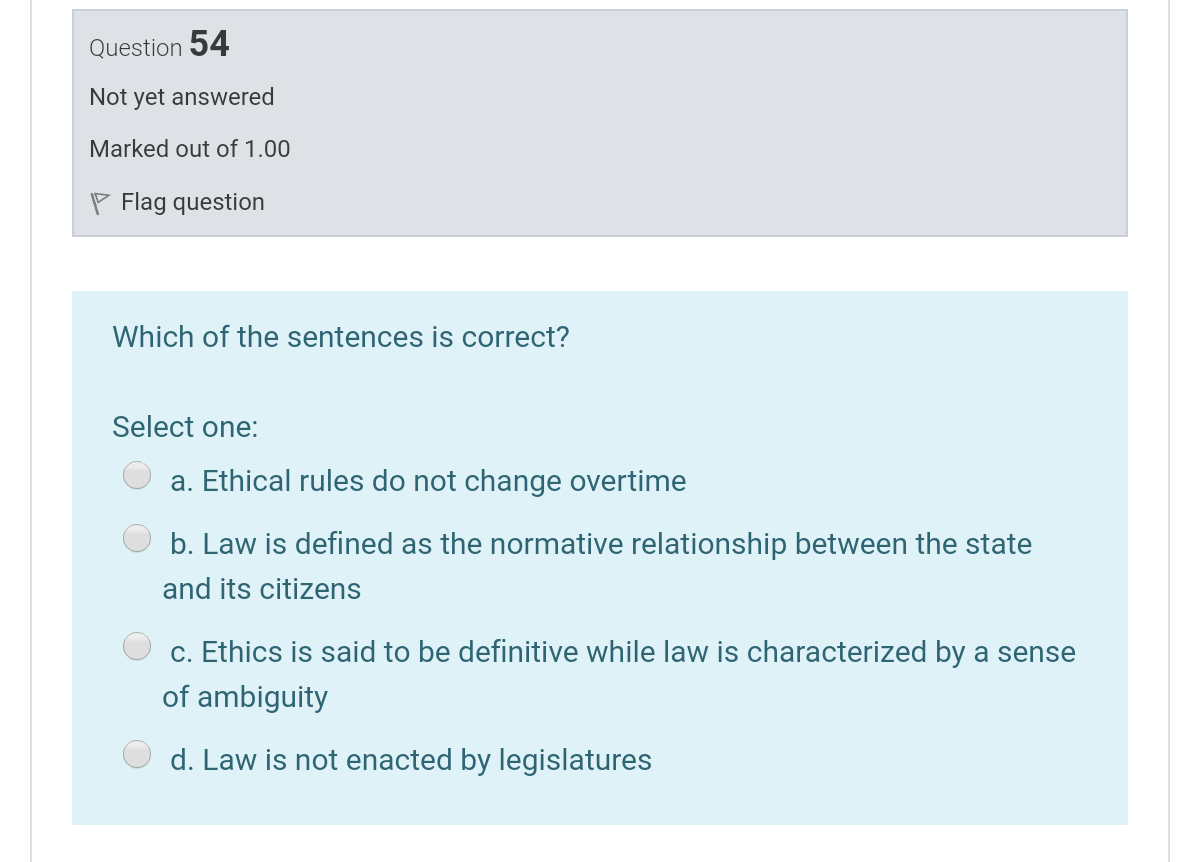Select answer b about law and the state
Image resolution: width=1200 pixels, height=862 pixels.
click(x=598, y=544)
